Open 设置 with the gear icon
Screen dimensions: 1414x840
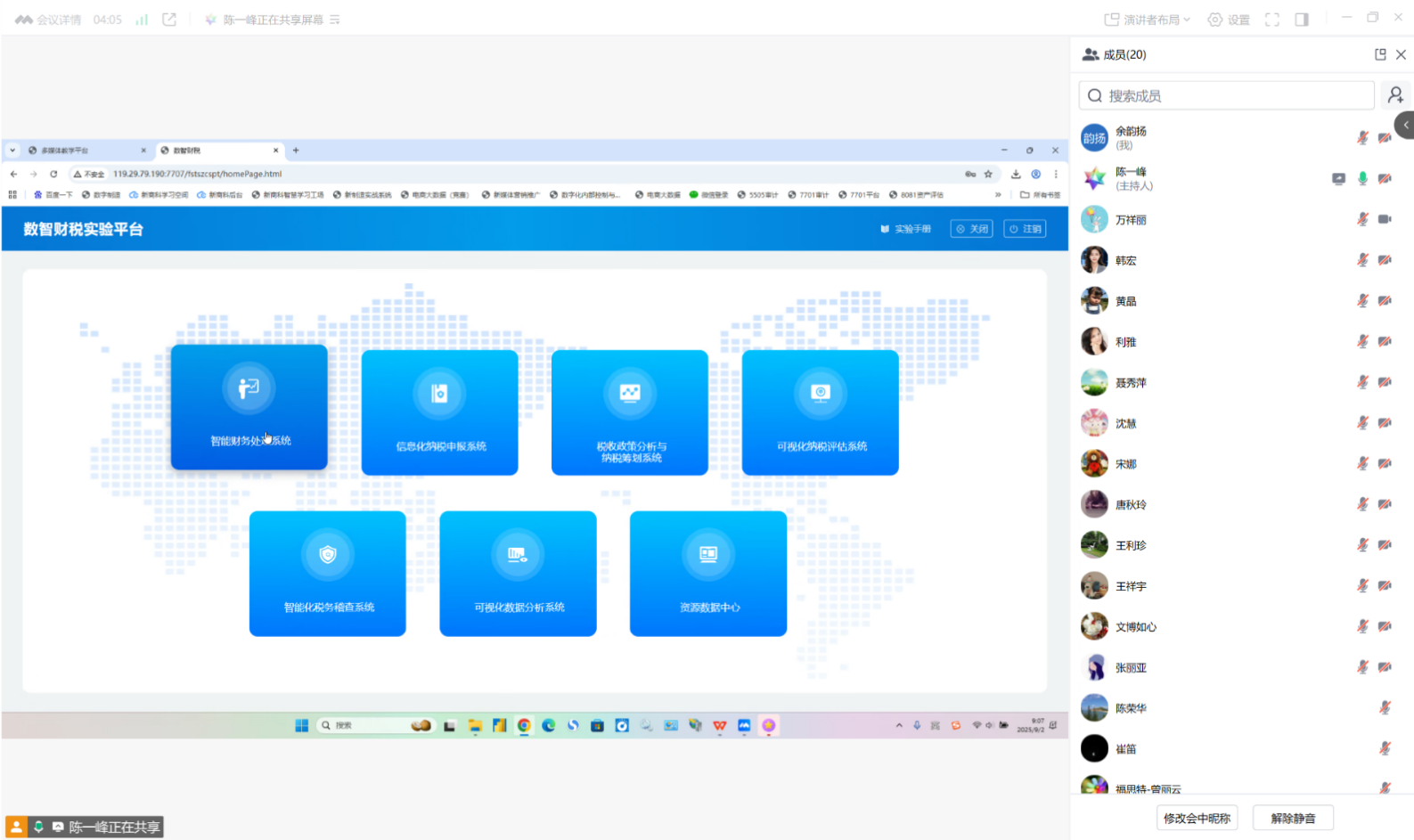pyautogui.click(x=1229, y=20)
